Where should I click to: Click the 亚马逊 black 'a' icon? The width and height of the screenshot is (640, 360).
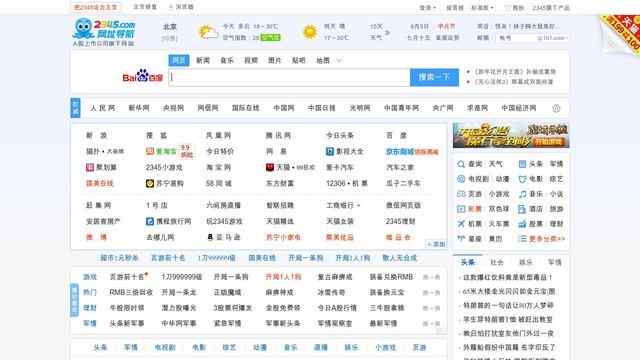click(x=210, y=237)
